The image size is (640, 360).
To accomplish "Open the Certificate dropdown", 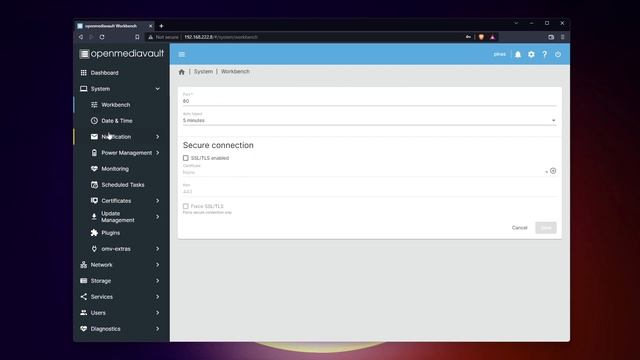I will pyautogui.click(x=365, y=172).
